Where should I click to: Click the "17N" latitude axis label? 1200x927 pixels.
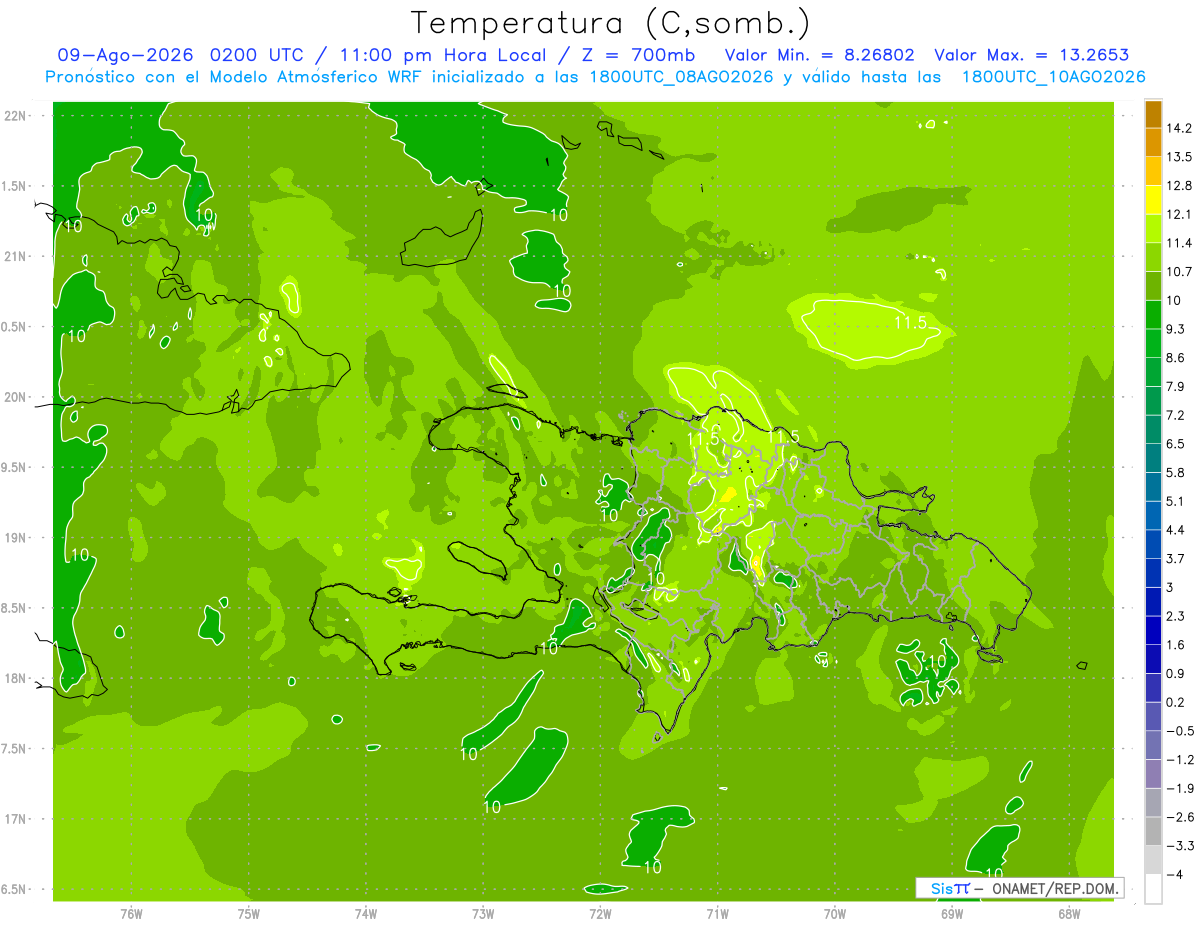pyautogui.click(x=17, y=819)
